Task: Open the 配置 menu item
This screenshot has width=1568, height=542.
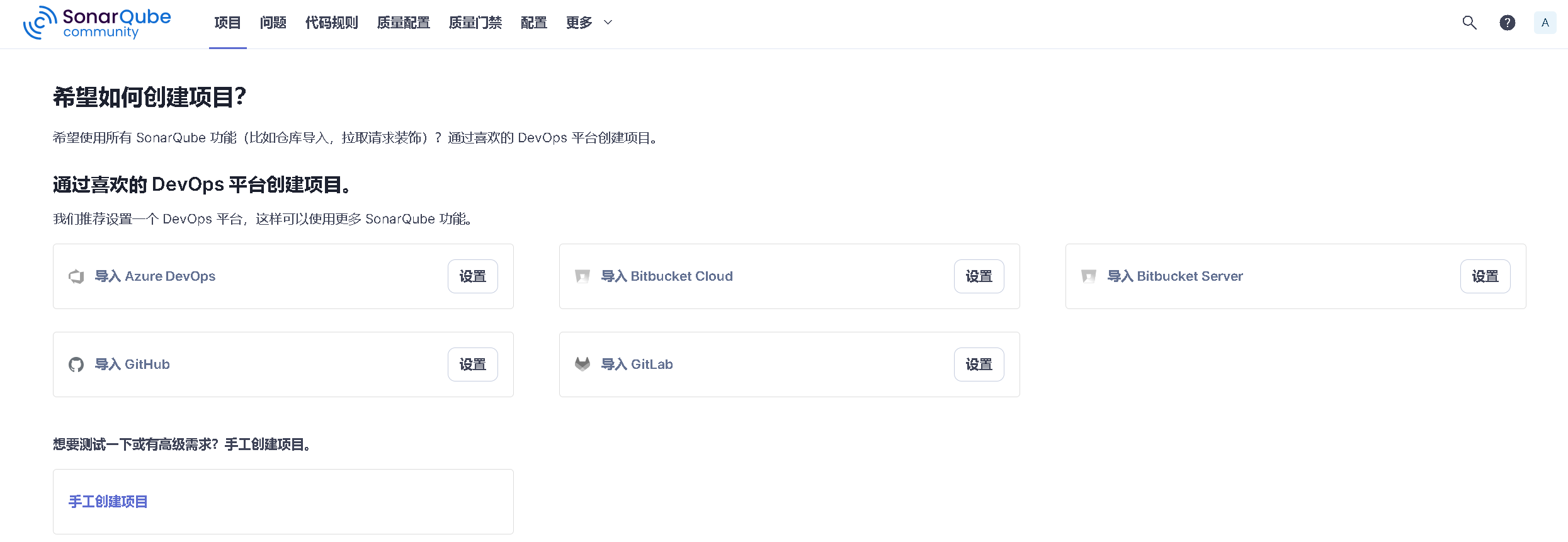Action: [533, 23]
